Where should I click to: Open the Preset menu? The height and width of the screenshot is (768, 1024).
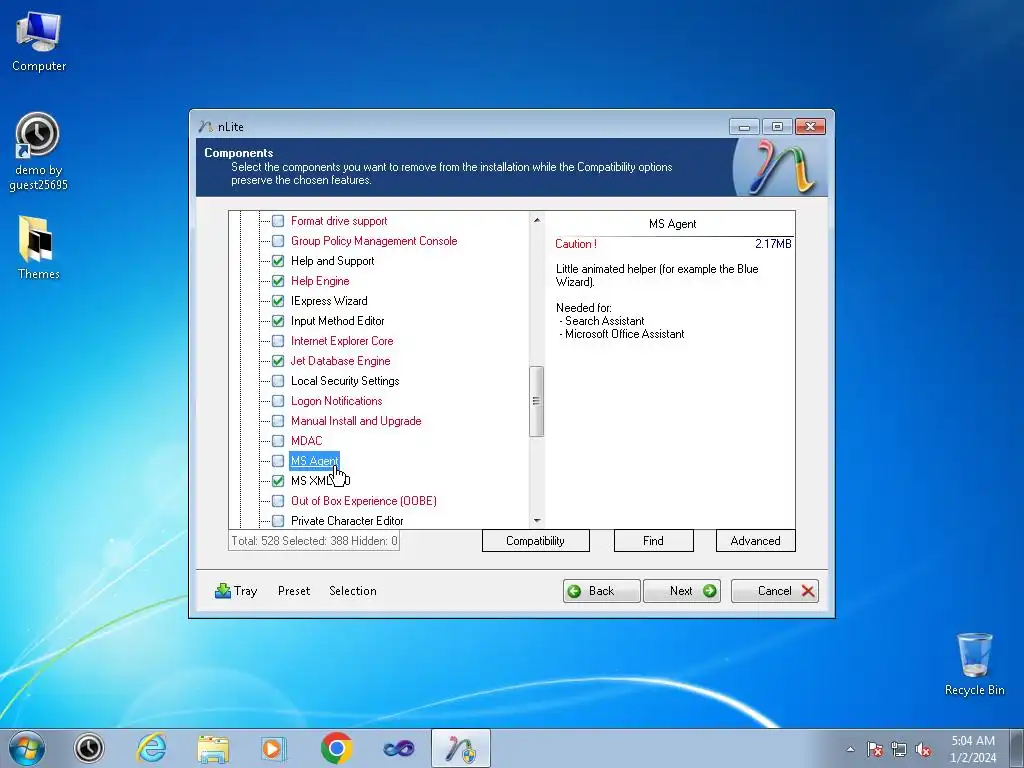click(294, 591)
